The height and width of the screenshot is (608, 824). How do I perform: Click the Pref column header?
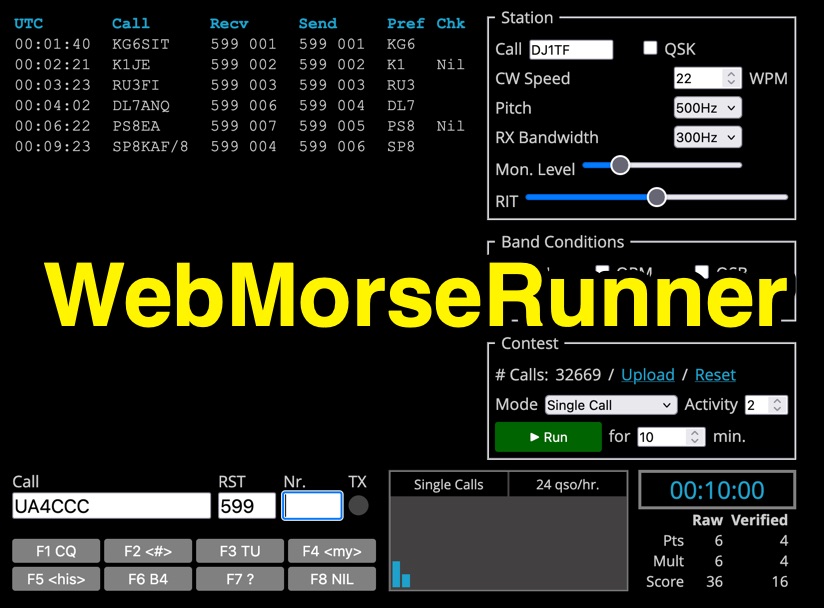[x=406, y=24]
